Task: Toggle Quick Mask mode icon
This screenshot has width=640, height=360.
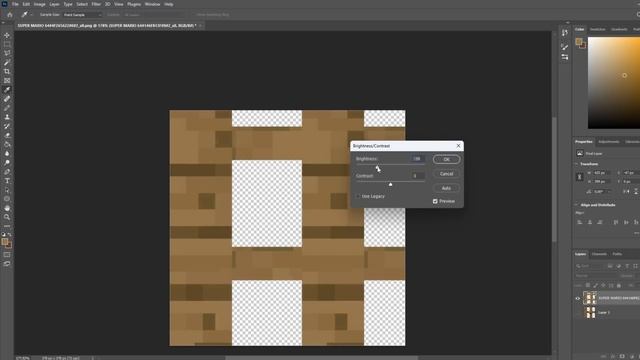Action: click(x=7, y=255)
